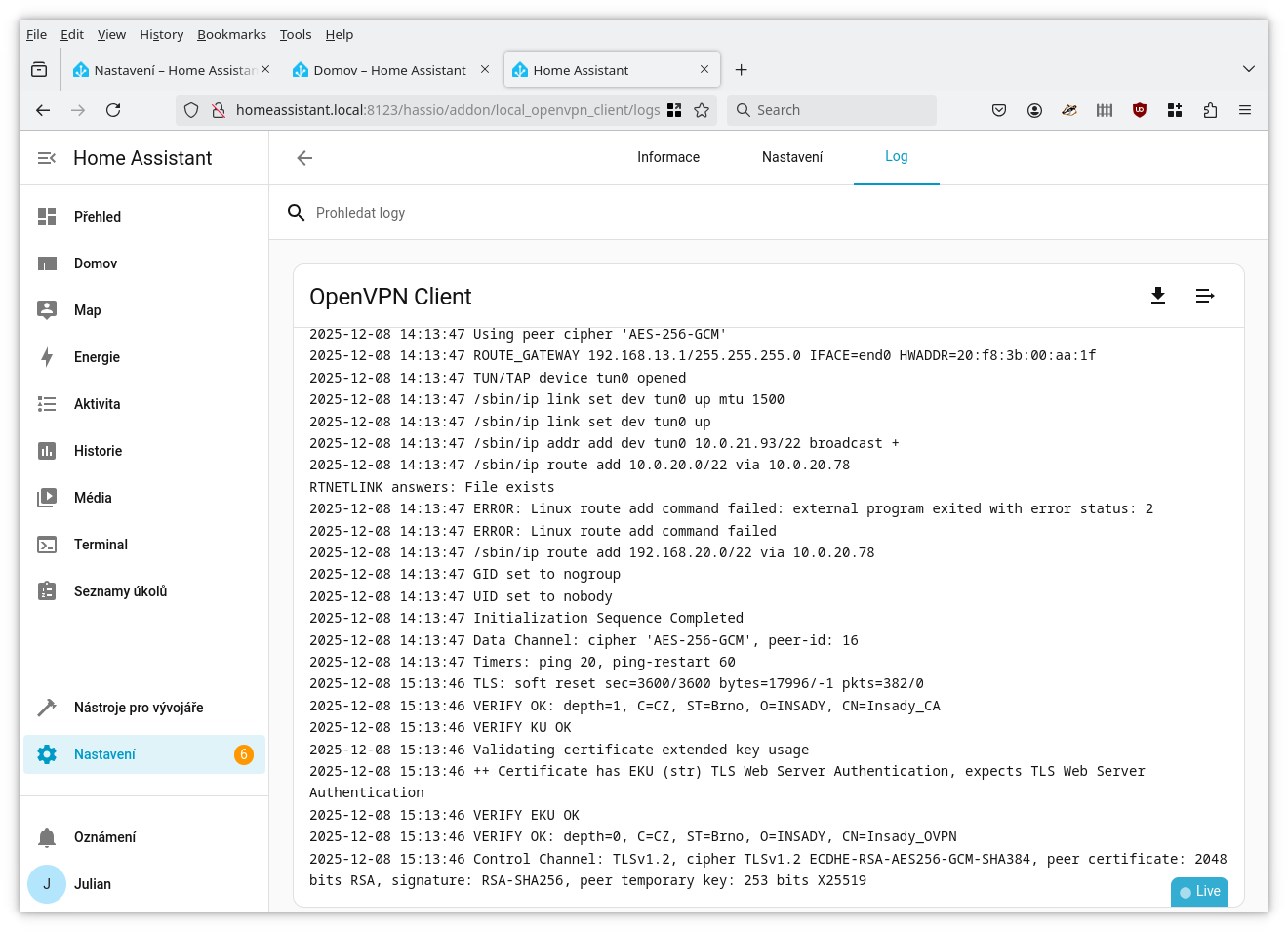
Task: Toggle log line wrapping icon
Action: [1205, 296]
